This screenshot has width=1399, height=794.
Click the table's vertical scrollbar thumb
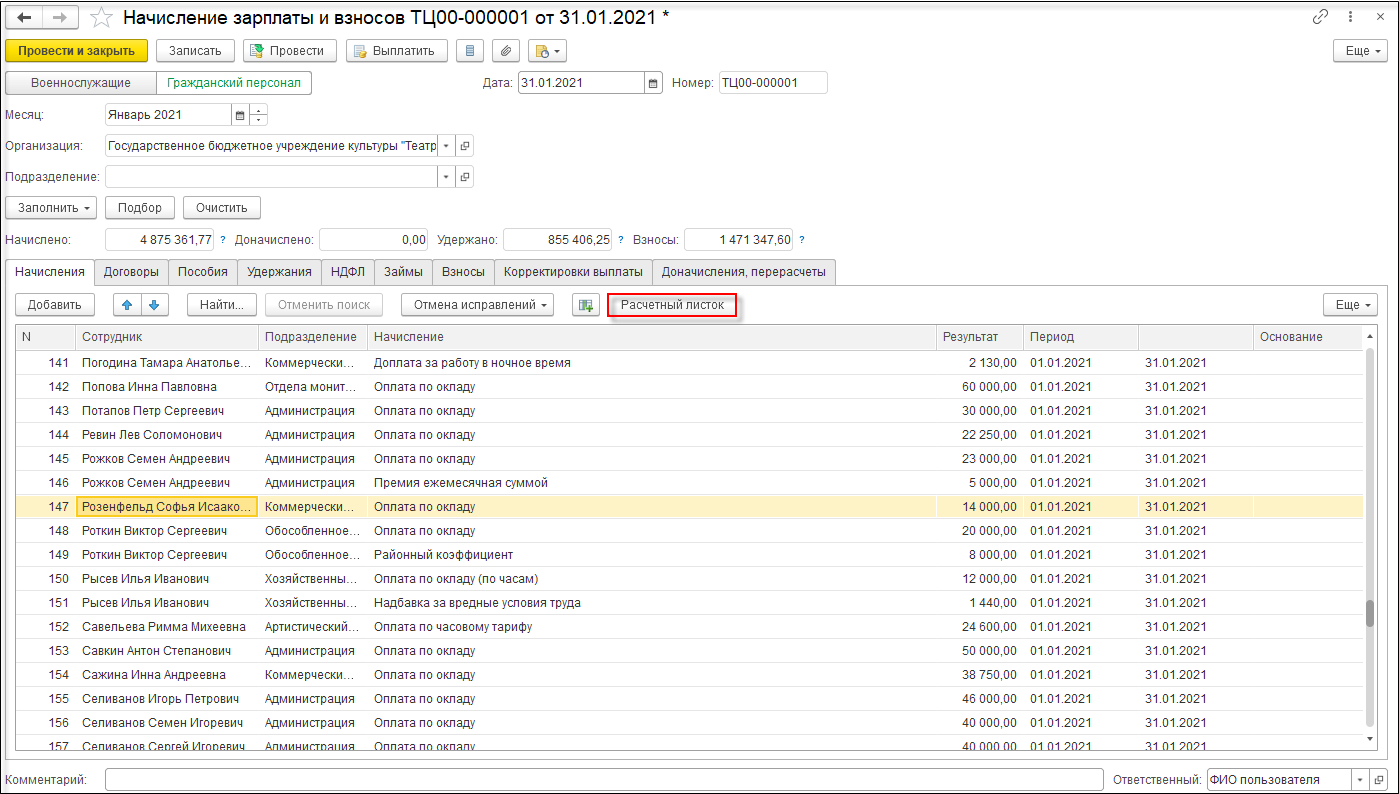coord(1370,613)
